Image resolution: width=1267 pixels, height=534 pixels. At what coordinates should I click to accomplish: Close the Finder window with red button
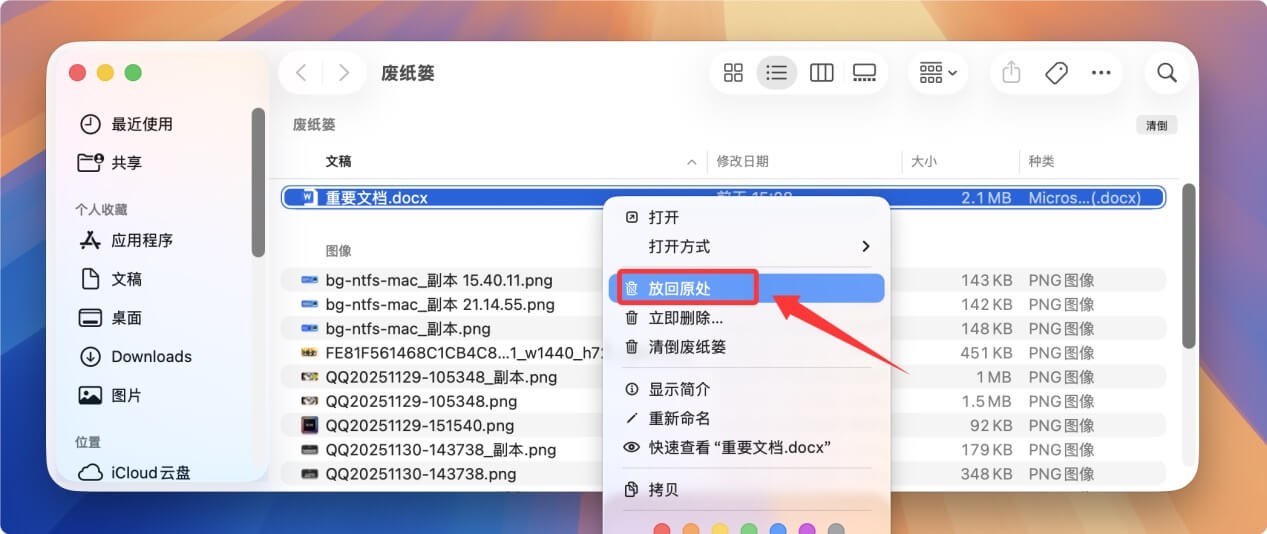coord(77,73)
